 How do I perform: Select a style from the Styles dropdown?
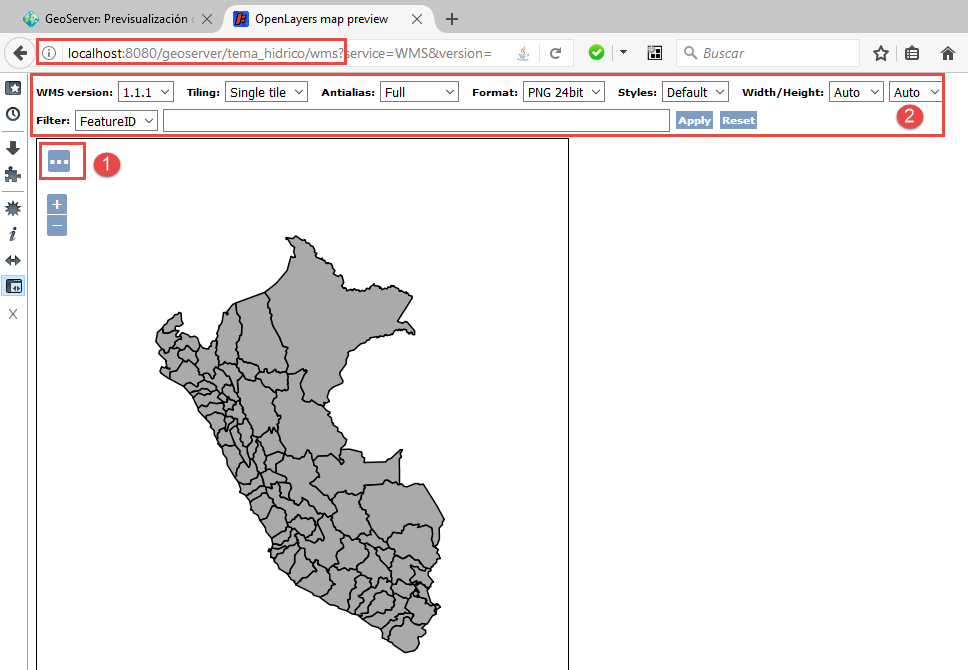click(694, 91)
